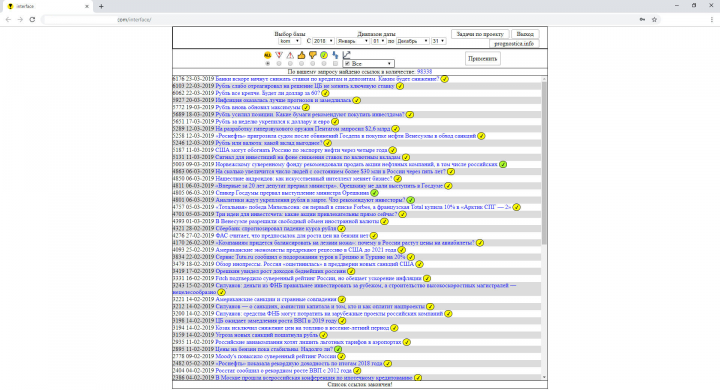720x390 pixels.
Task: Reload the page
Action: tap(32, 20)
